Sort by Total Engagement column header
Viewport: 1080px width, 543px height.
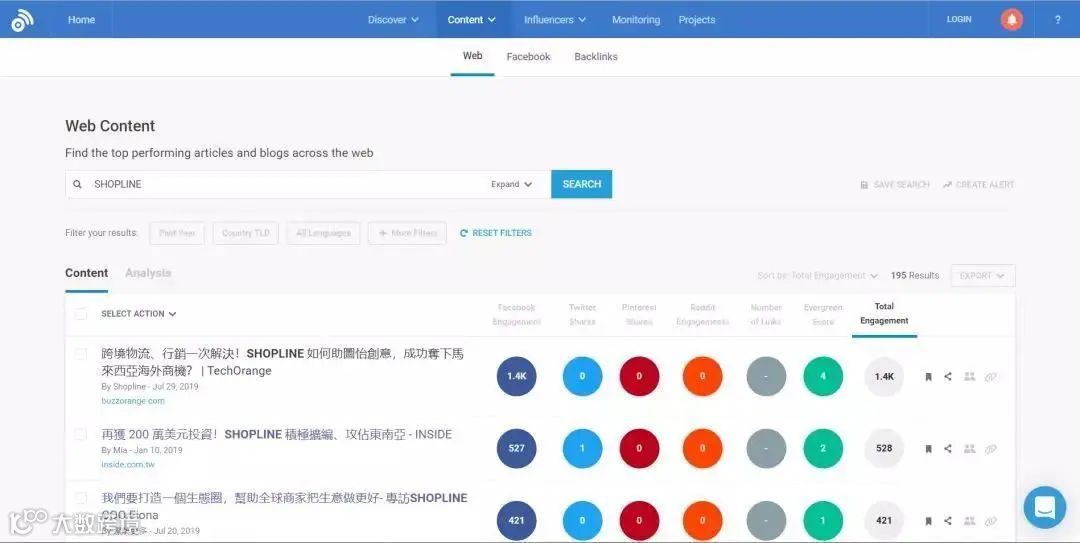pos(884,314)
